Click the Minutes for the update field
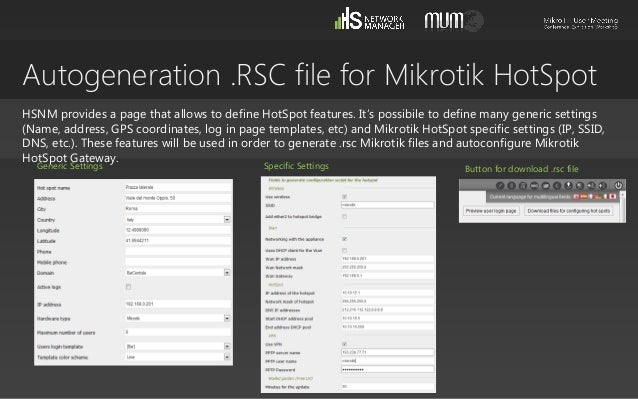 (x=387, y=387)
